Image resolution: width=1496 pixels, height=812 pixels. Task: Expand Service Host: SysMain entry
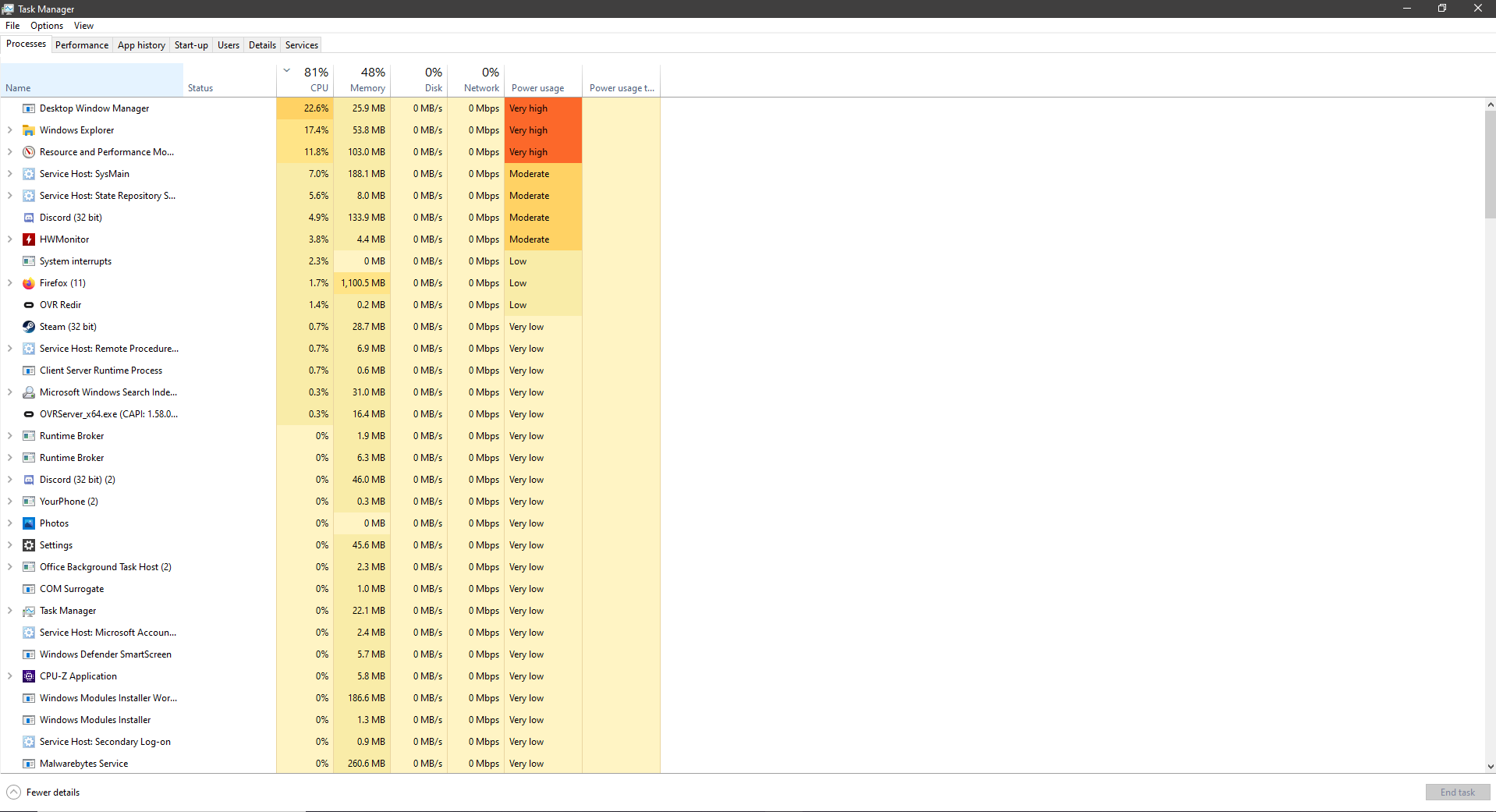point(9,174)
